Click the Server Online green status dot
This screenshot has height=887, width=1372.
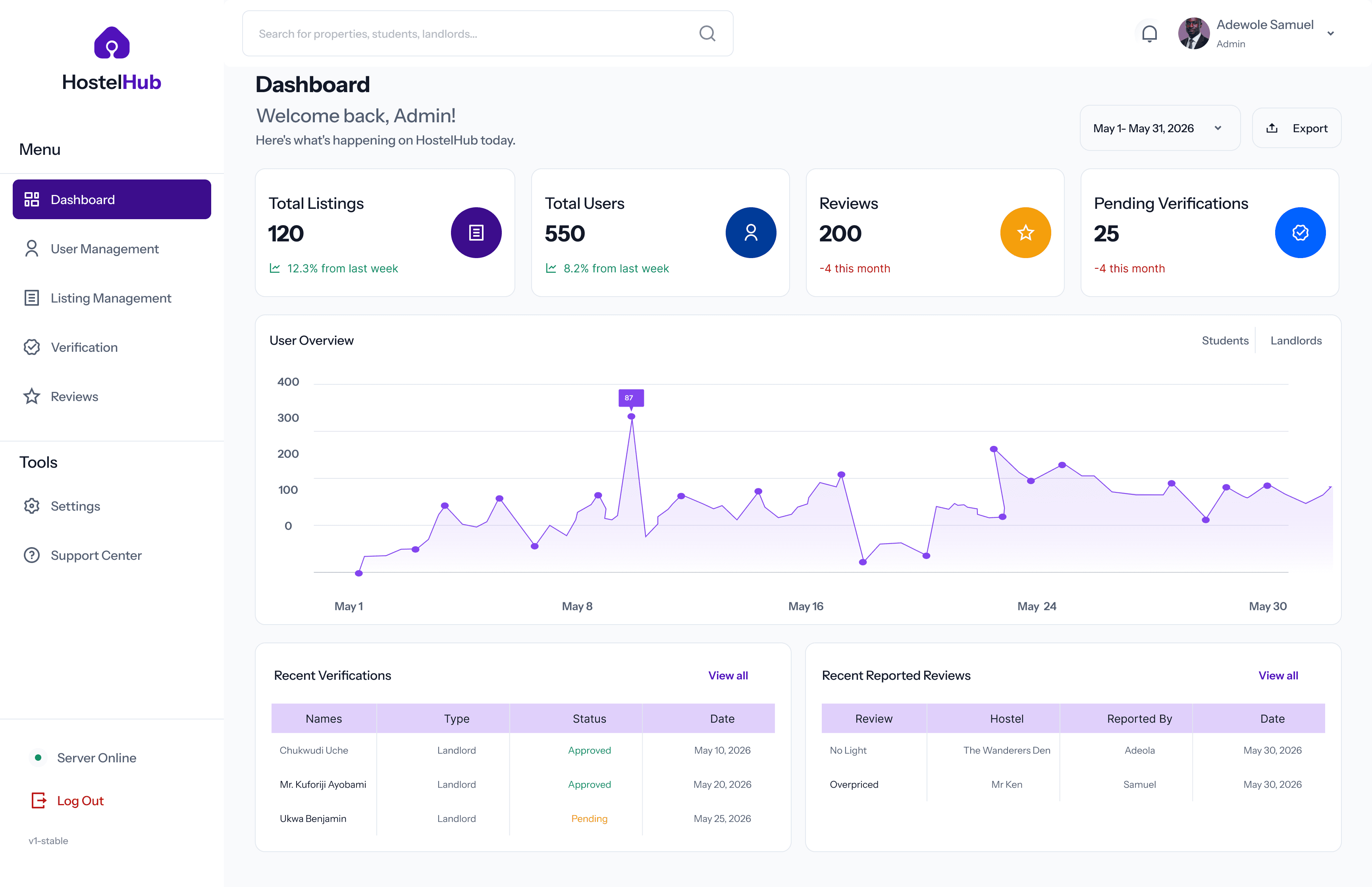(38, 758)
